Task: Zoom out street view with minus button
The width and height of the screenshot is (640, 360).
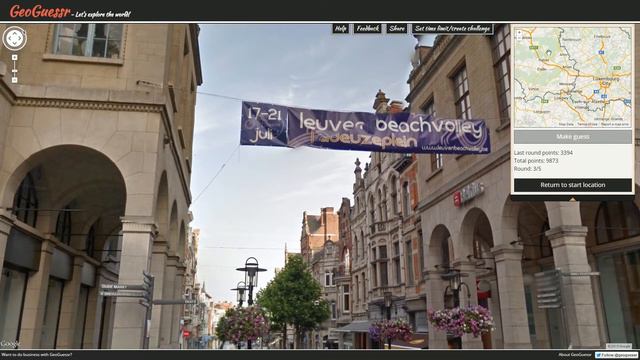Action: pyautogui.click(x=14, y=80)
